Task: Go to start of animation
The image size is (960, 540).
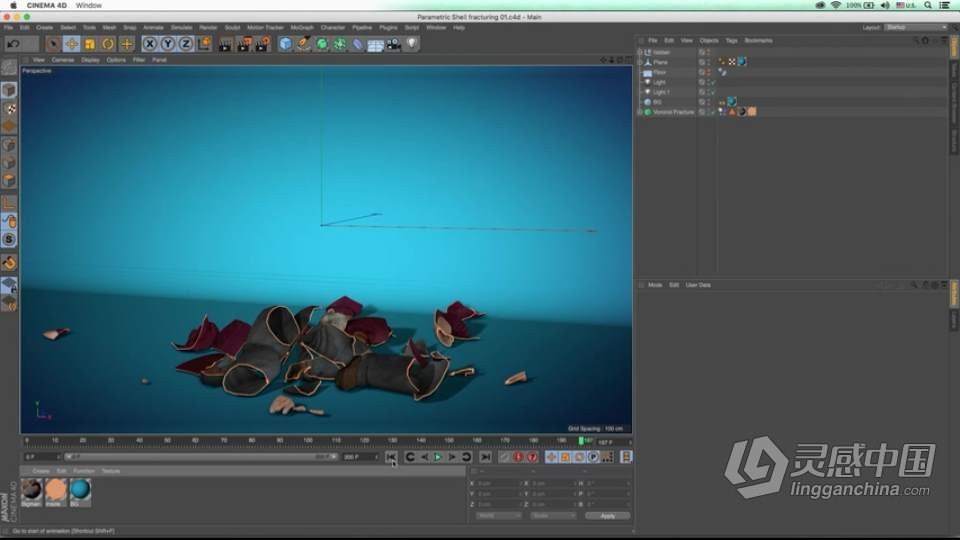Action: [x=391, y=457]
